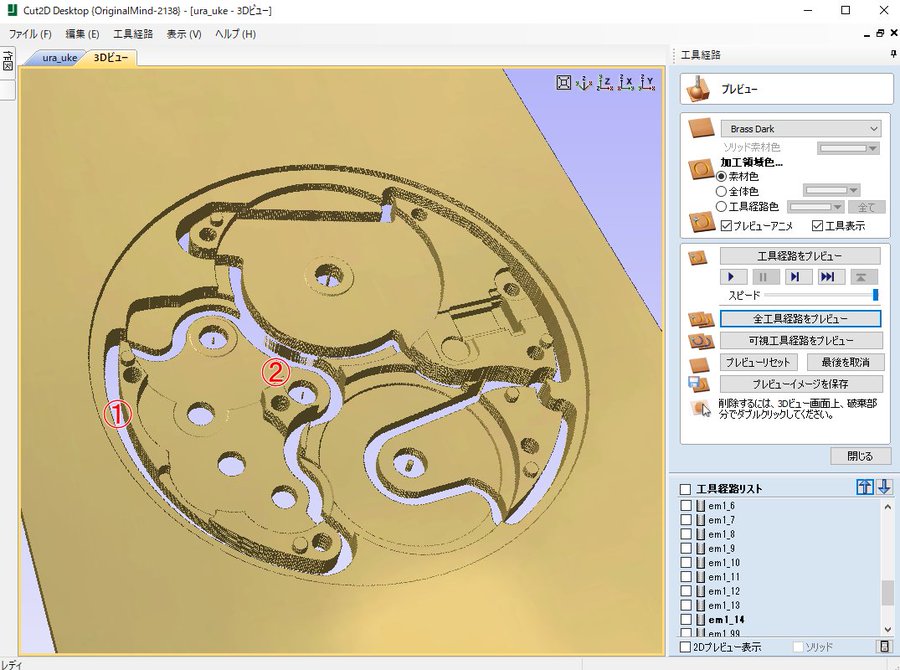Click the play preview animation button
900x670 pixels.
(x=733, y=276)
